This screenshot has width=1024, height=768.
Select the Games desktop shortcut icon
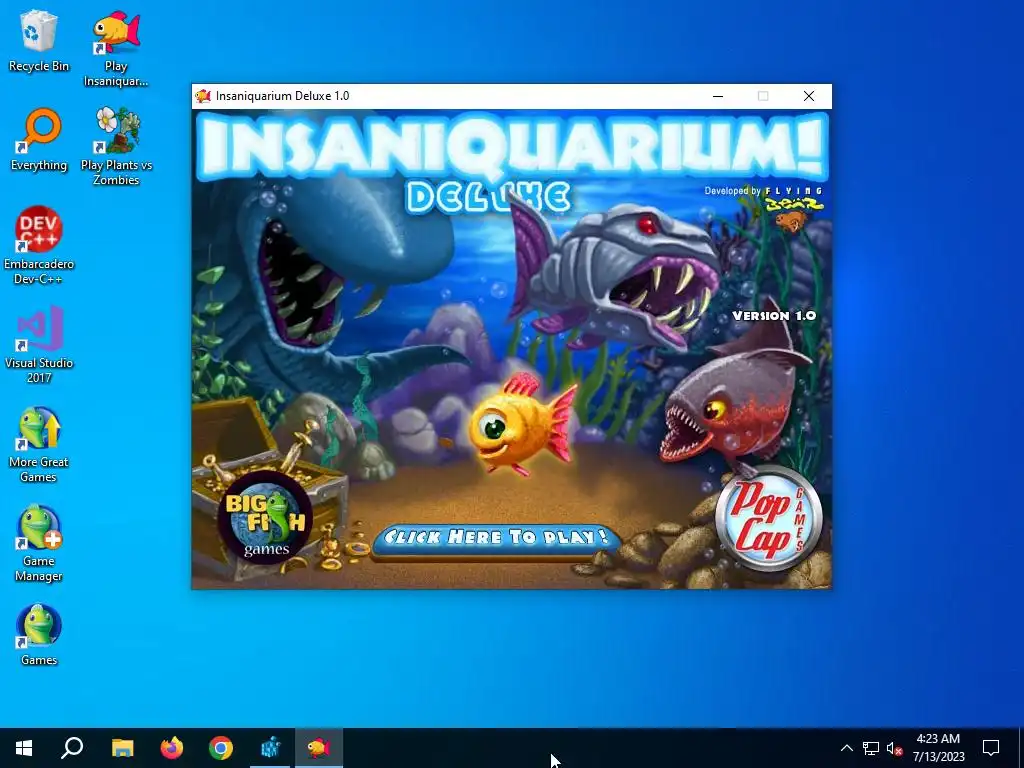(x=39, y=635)
